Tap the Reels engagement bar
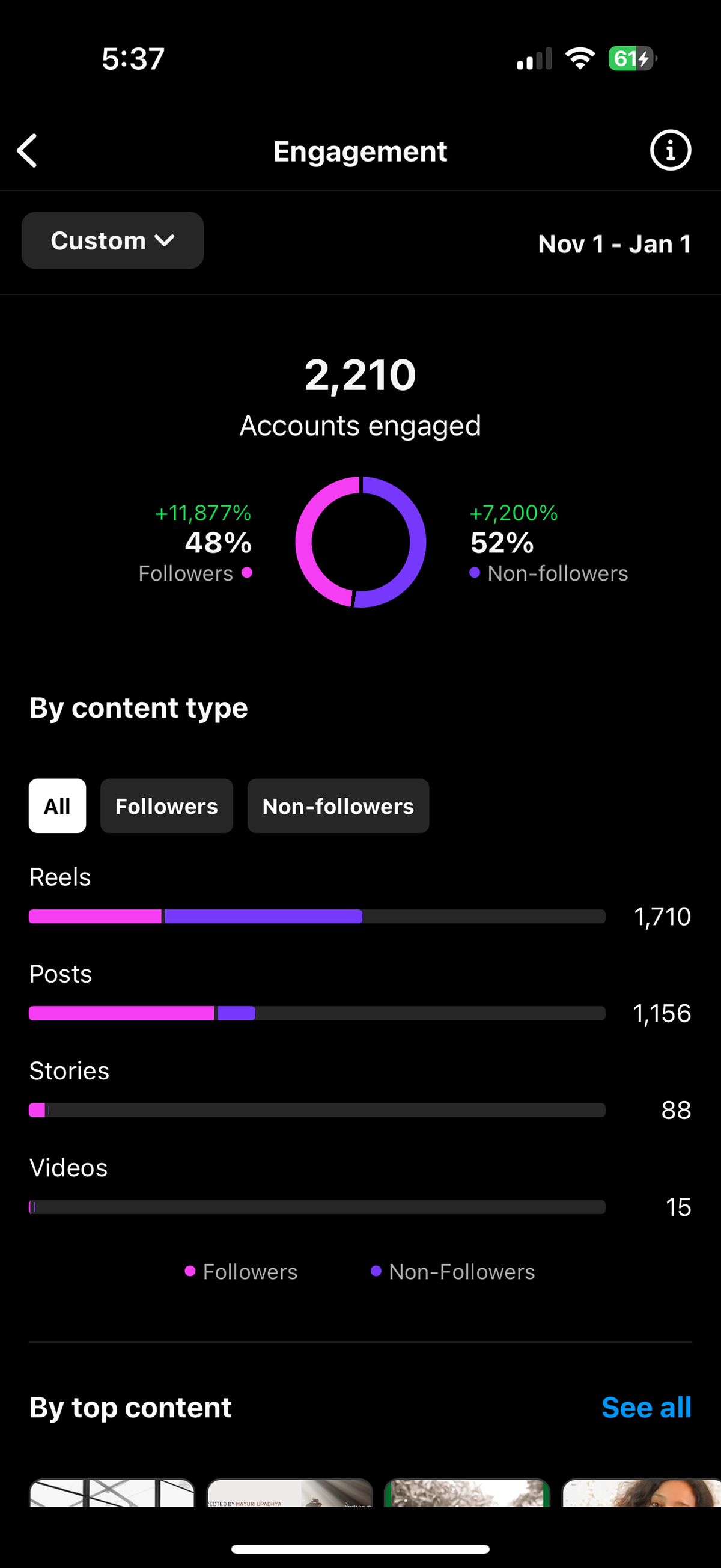The image size is (721, 1568). point(317,916)
